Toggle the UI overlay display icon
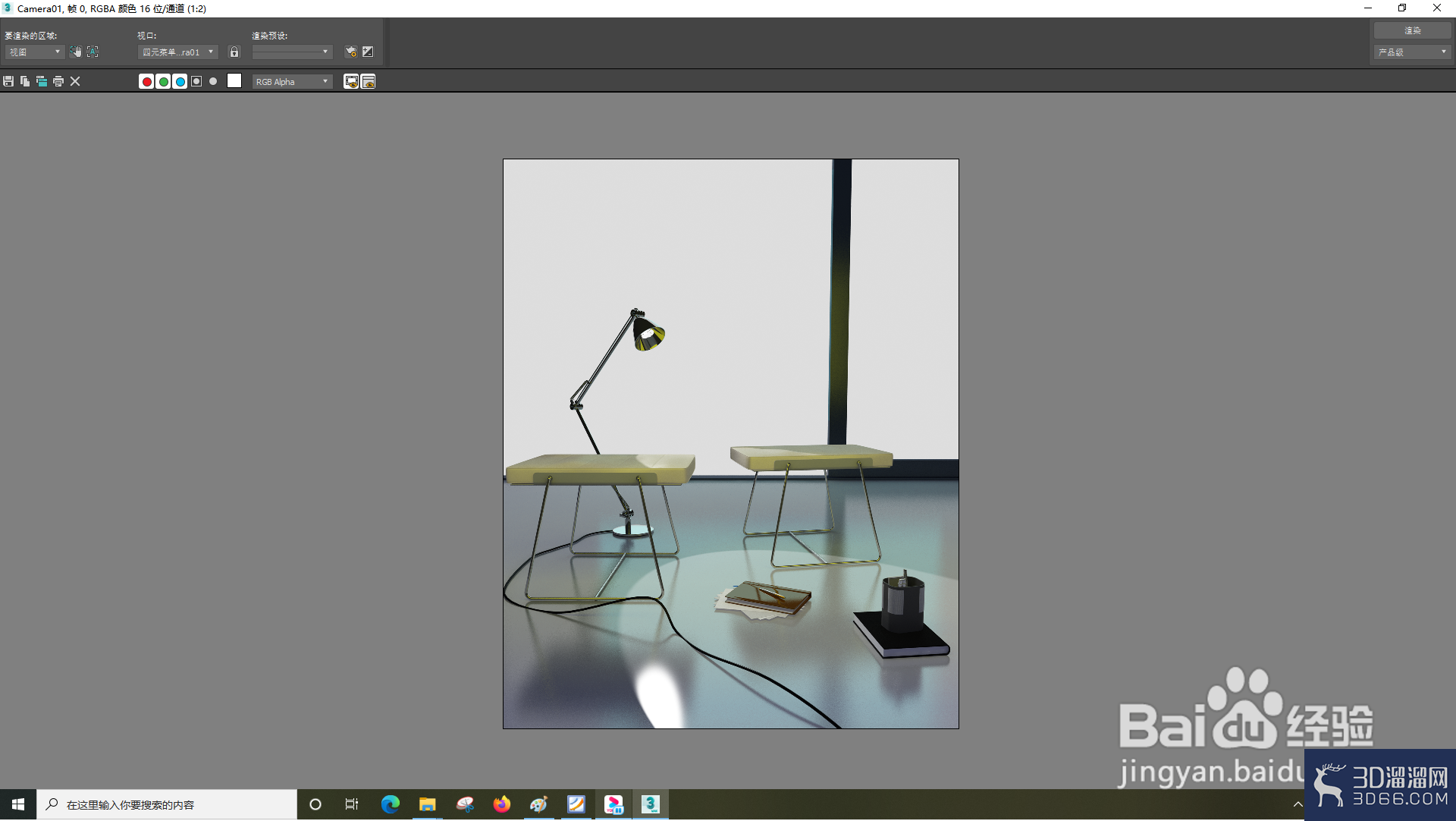1456x821 pixels. [x=351, y=82]
